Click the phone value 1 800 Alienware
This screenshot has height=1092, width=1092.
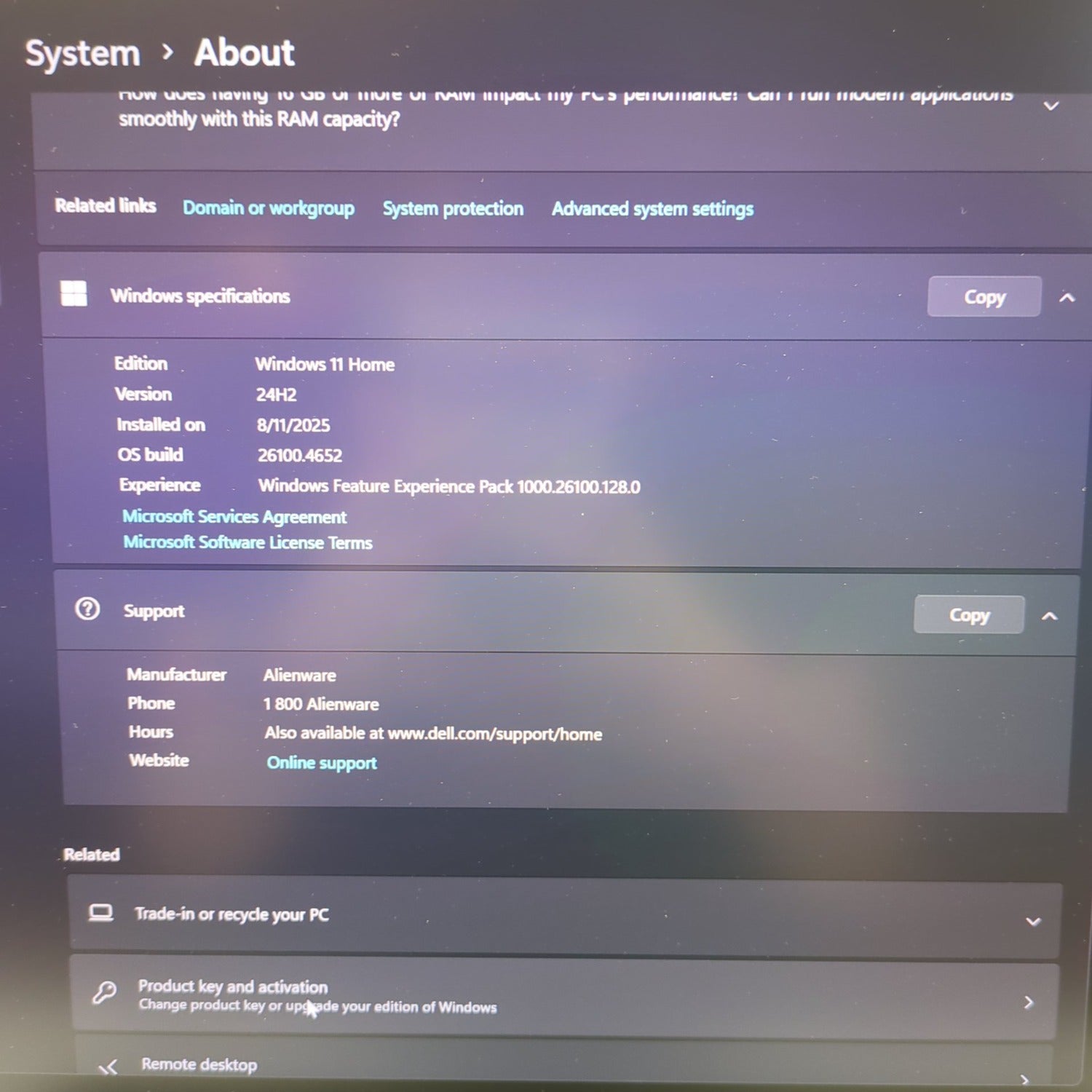[x=321, y=705]
